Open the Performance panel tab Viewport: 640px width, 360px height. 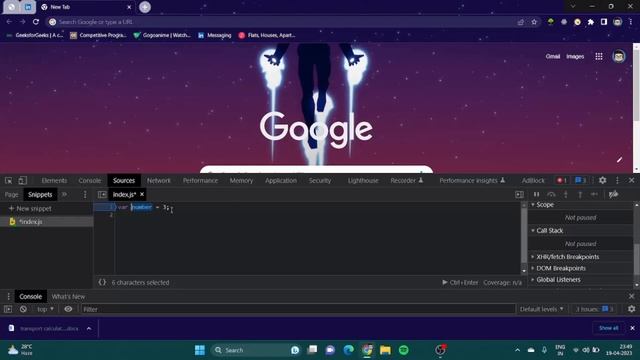200,180
